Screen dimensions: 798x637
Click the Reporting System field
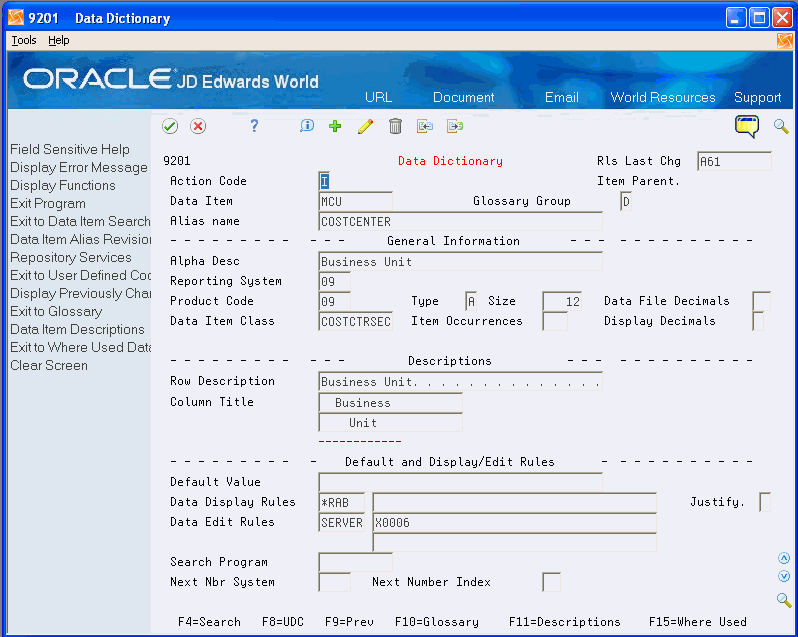[334, 281]
